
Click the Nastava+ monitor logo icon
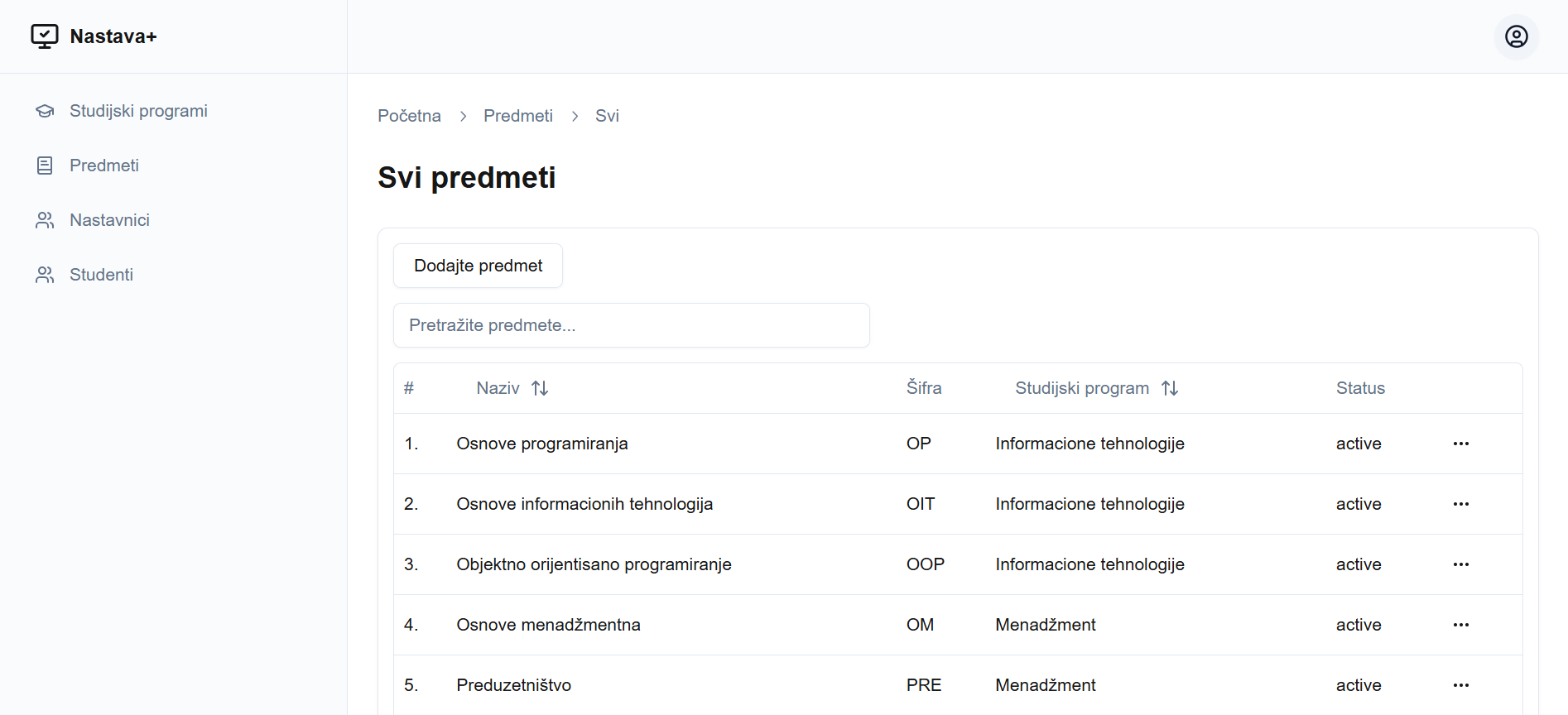coord(45,36)
